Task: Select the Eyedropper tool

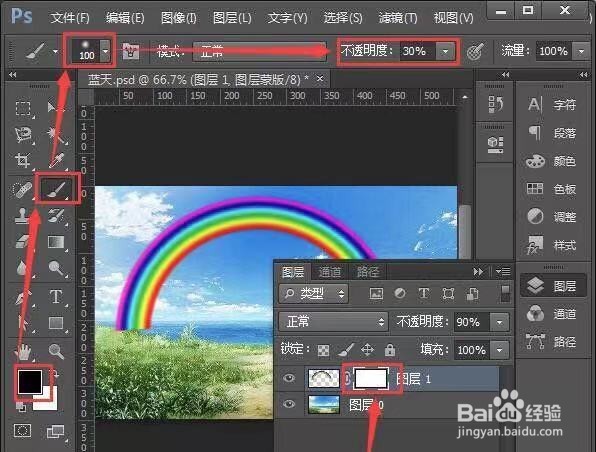Action: [56, 160]
